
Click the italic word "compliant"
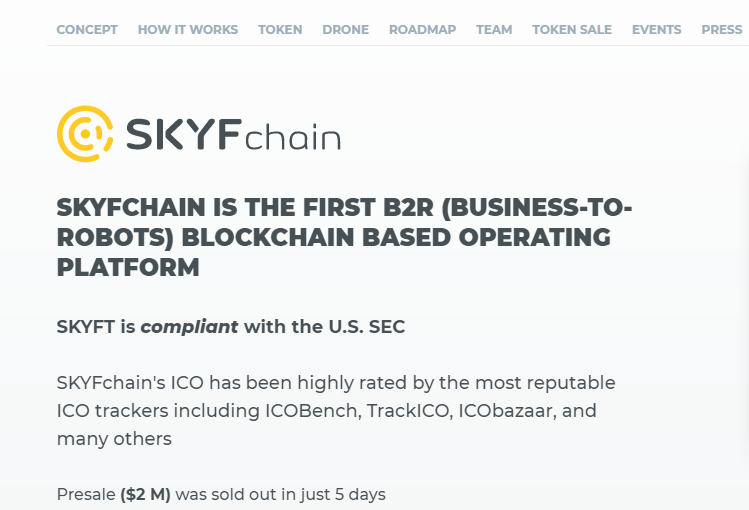pos(189,327)
